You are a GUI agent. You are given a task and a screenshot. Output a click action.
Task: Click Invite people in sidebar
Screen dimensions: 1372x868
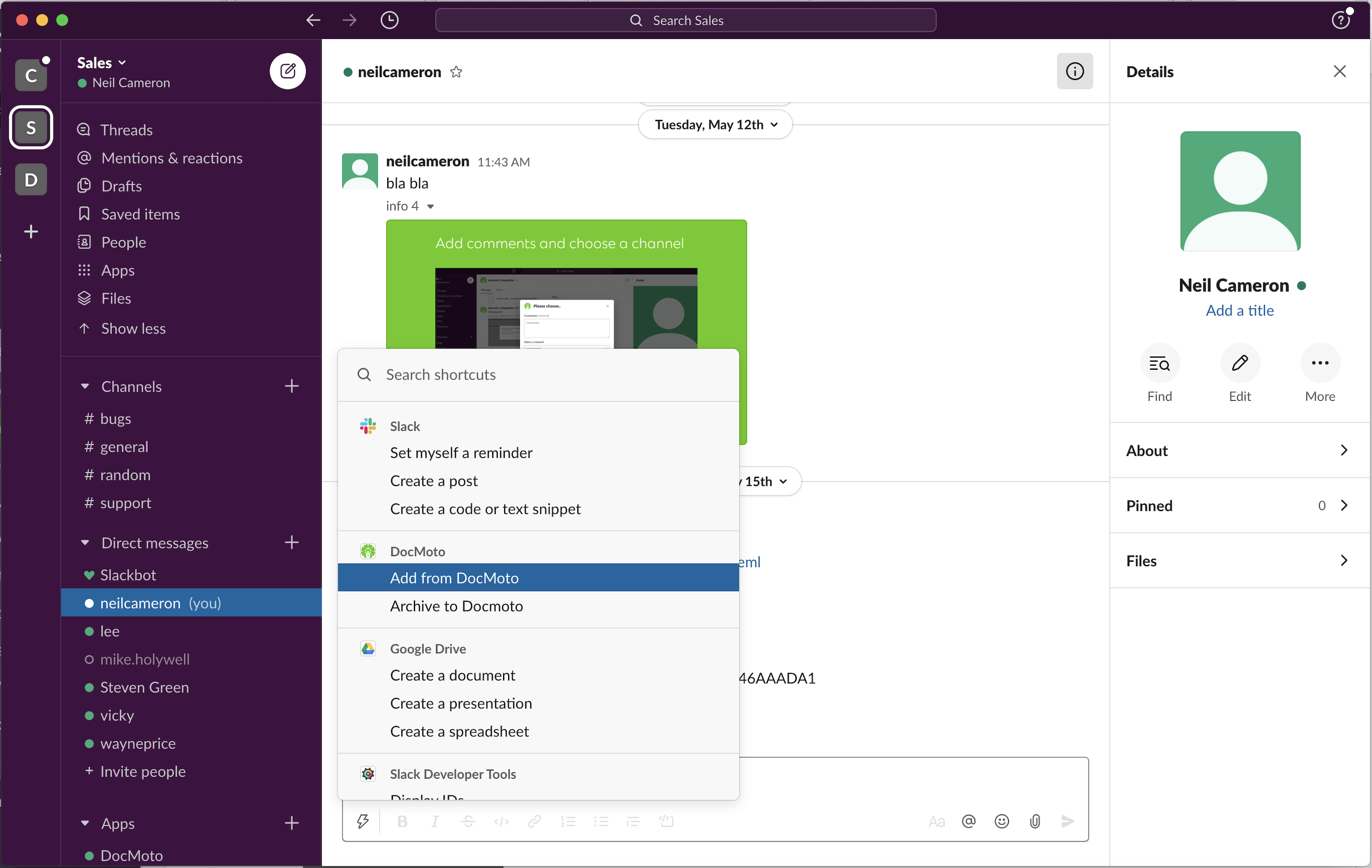coord(142,771)
